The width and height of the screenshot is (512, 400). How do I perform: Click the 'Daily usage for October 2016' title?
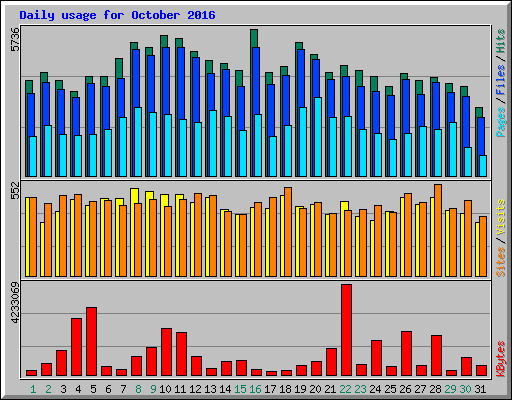click(x=117, y=15)
